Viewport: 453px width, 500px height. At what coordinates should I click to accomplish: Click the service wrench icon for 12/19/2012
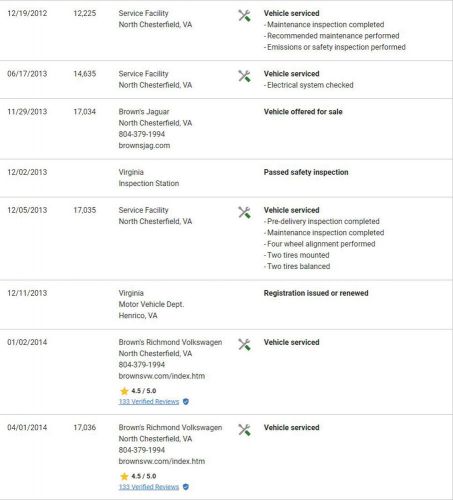[244, 15]
